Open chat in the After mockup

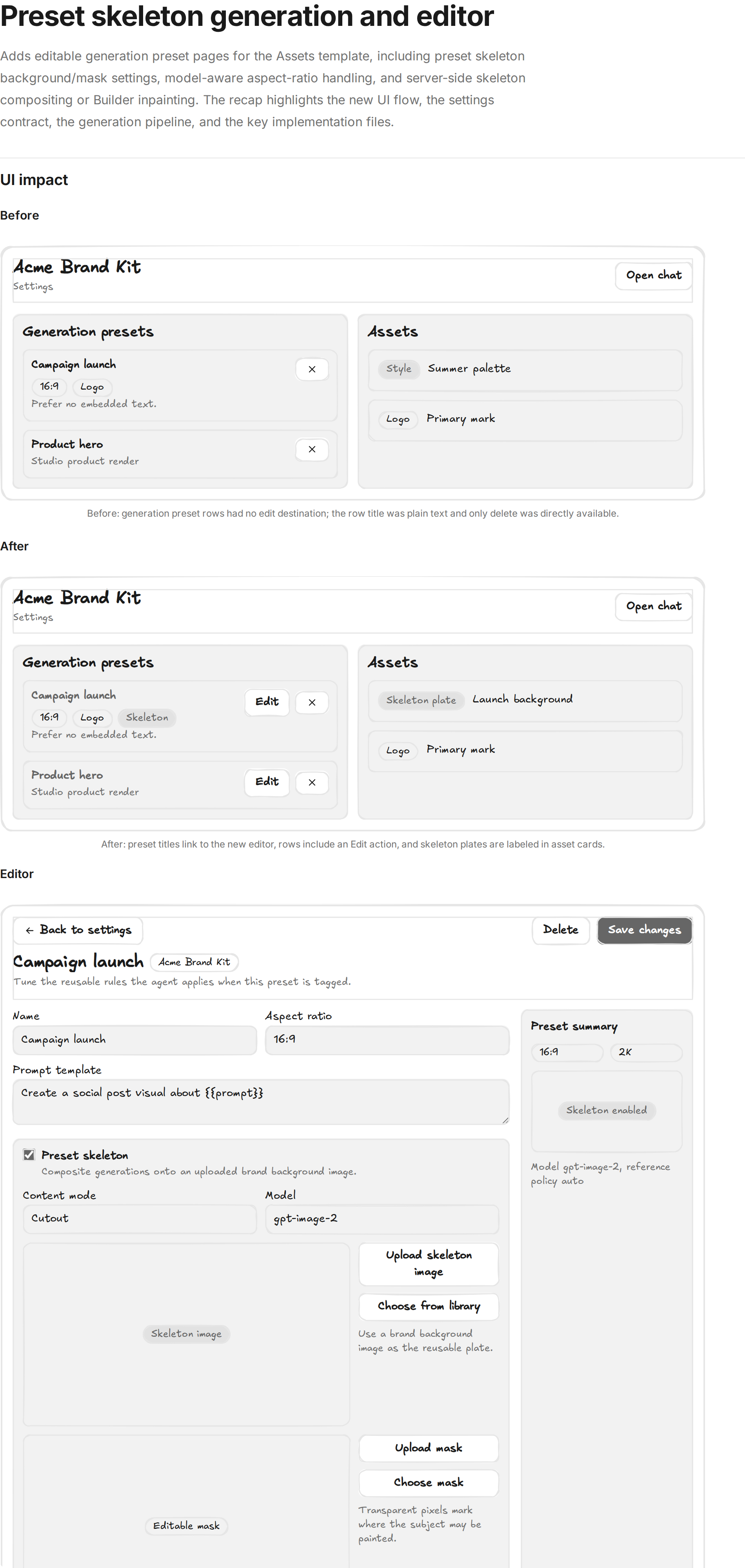[x=653, y=606]
